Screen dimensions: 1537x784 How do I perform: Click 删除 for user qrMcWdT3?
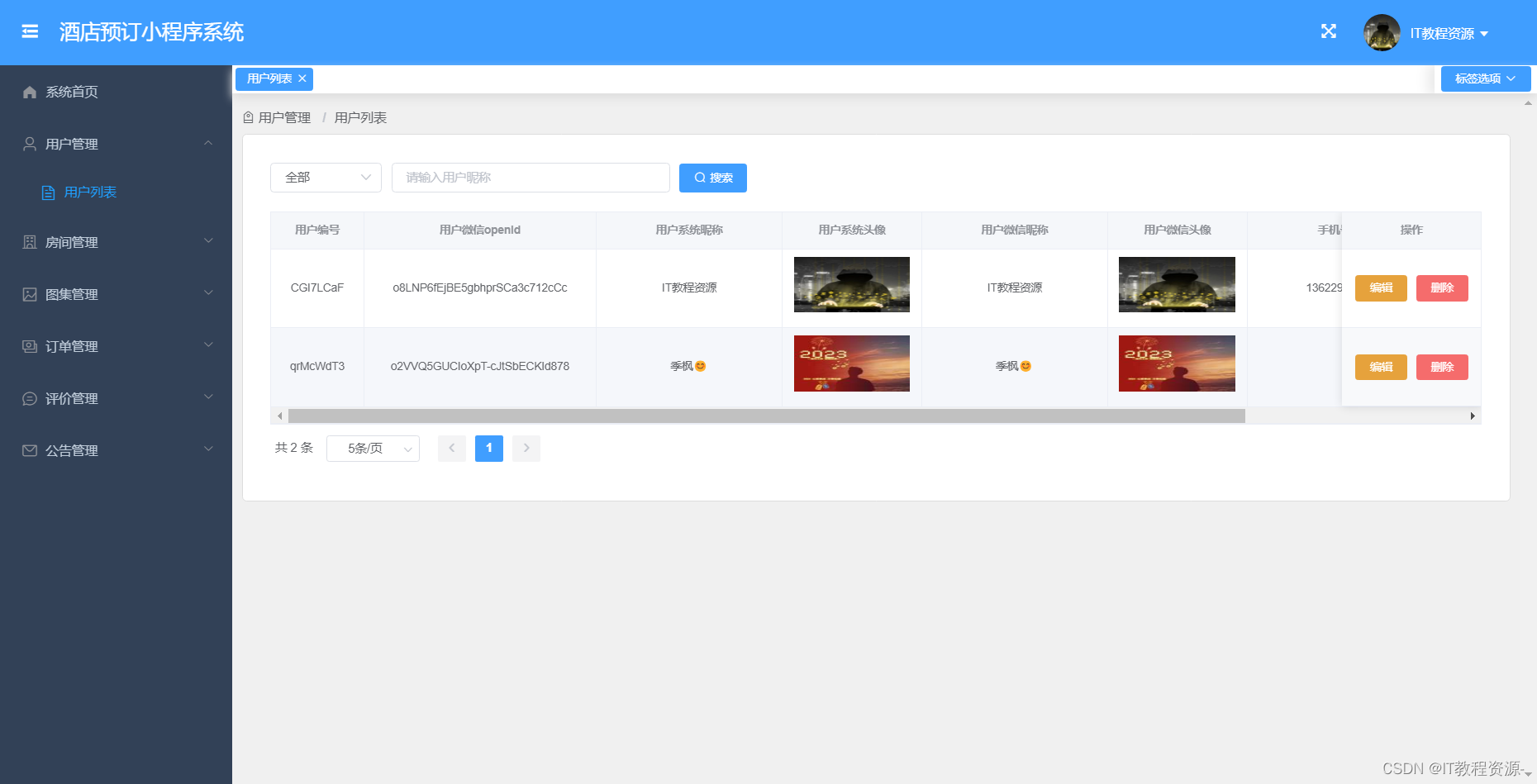[x=1442, y=367]
